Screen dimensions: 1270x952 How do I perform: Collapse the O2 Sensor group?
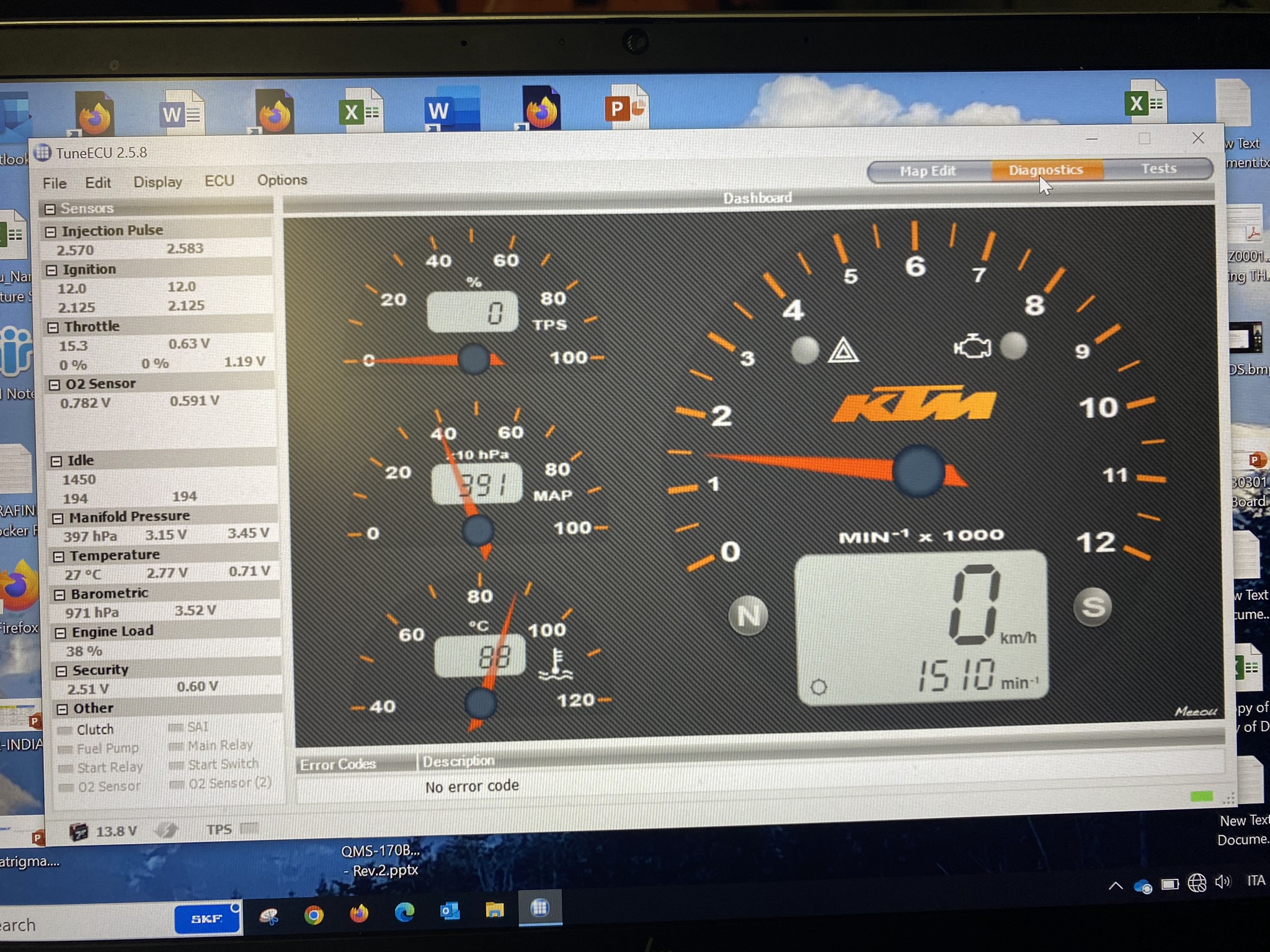[x=54, y=385]
